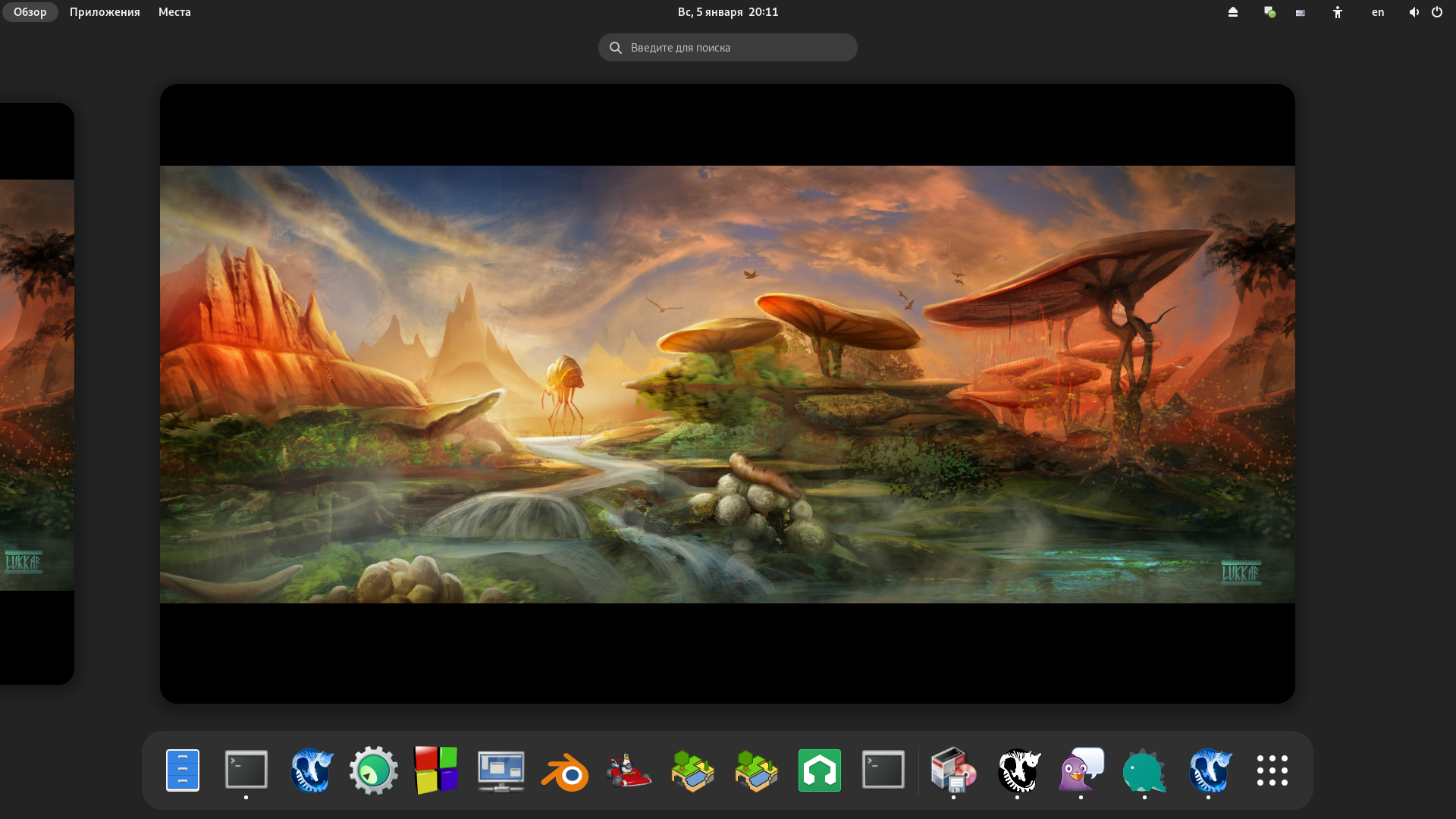Click the date and time clock
The image size is (1456, 819).
point(728,12)
